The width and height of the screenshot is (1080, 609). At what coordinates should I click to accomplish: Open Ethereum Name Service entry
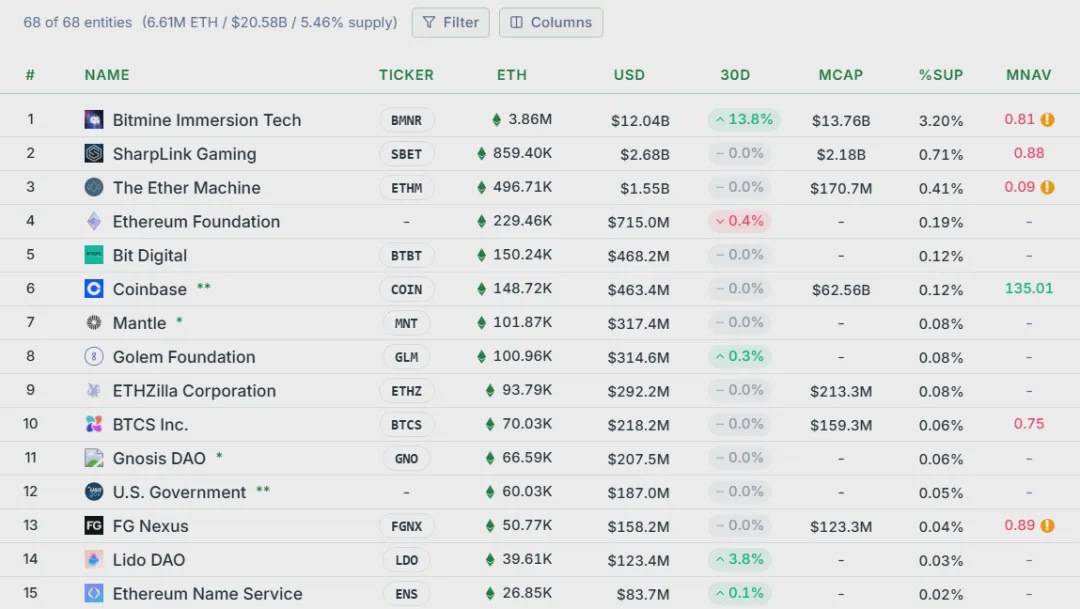[x=207, y=594]
